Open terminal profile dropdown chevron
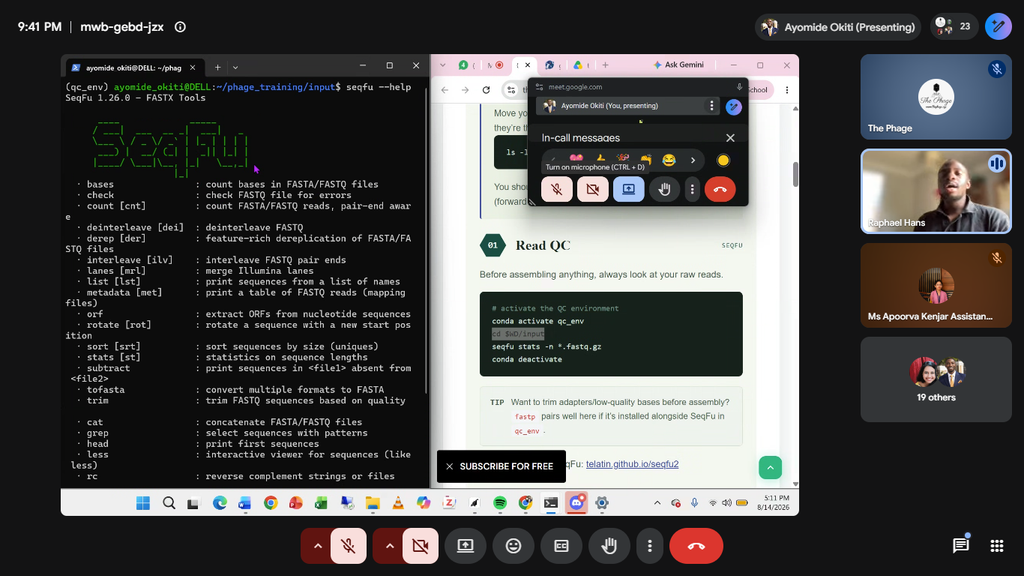 click(x=235, y=67)
